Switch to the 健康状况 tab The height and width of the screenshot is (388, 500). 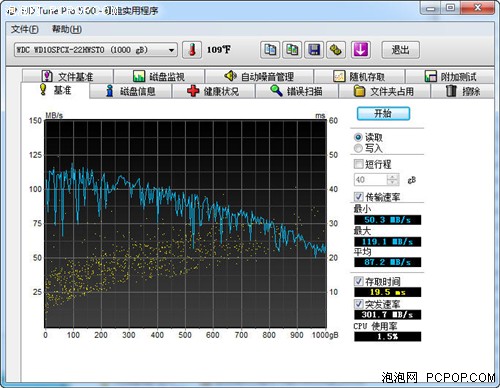point(213,91)
